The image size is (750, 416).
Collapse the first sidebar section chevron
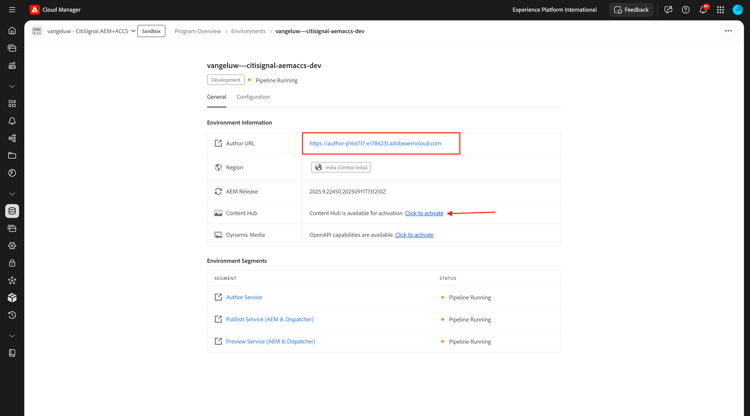click(x=12, y=86)
